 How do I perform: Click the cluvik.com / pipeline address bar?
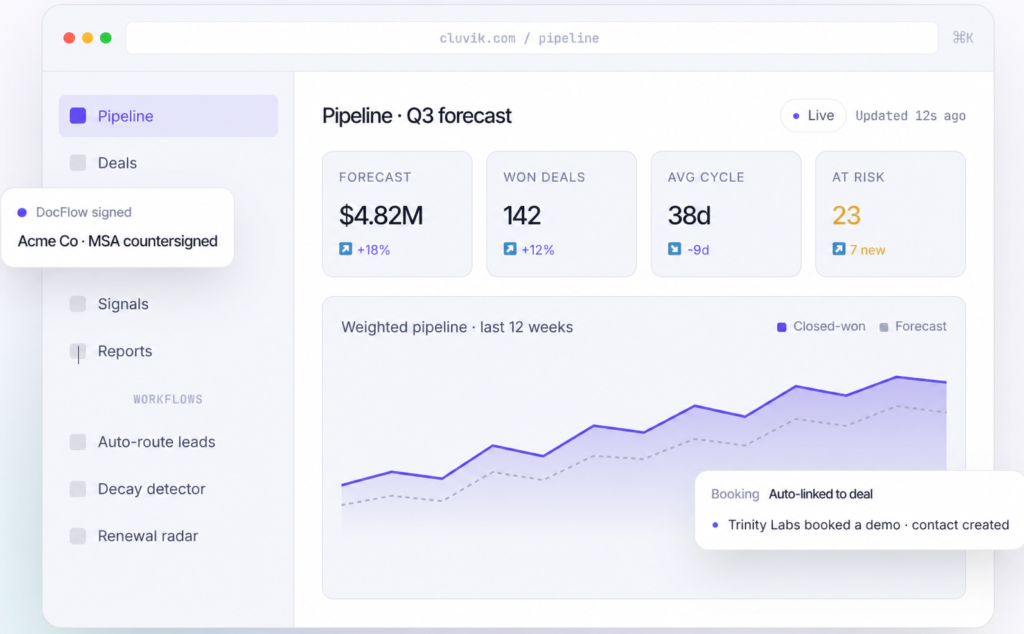[532, 38]
